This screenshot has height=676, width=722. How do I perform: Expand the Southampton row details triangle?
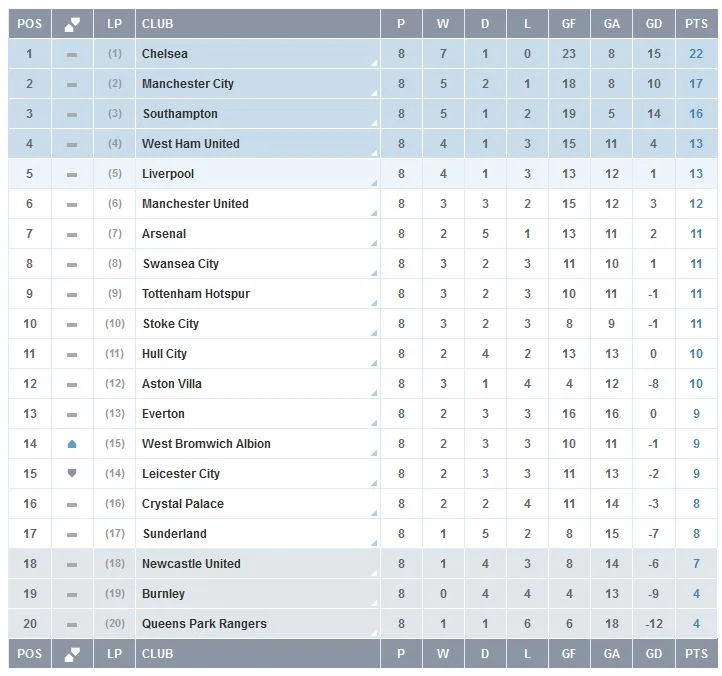374,124
